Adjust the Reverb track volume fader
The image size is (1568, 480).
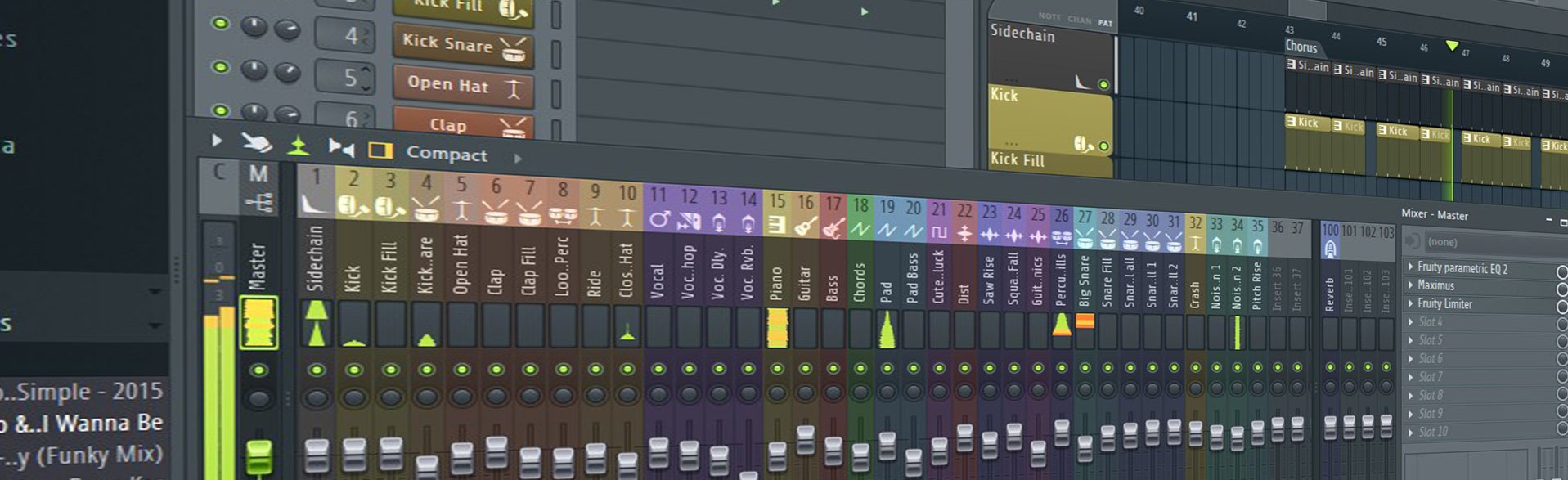click(1330, 427)
